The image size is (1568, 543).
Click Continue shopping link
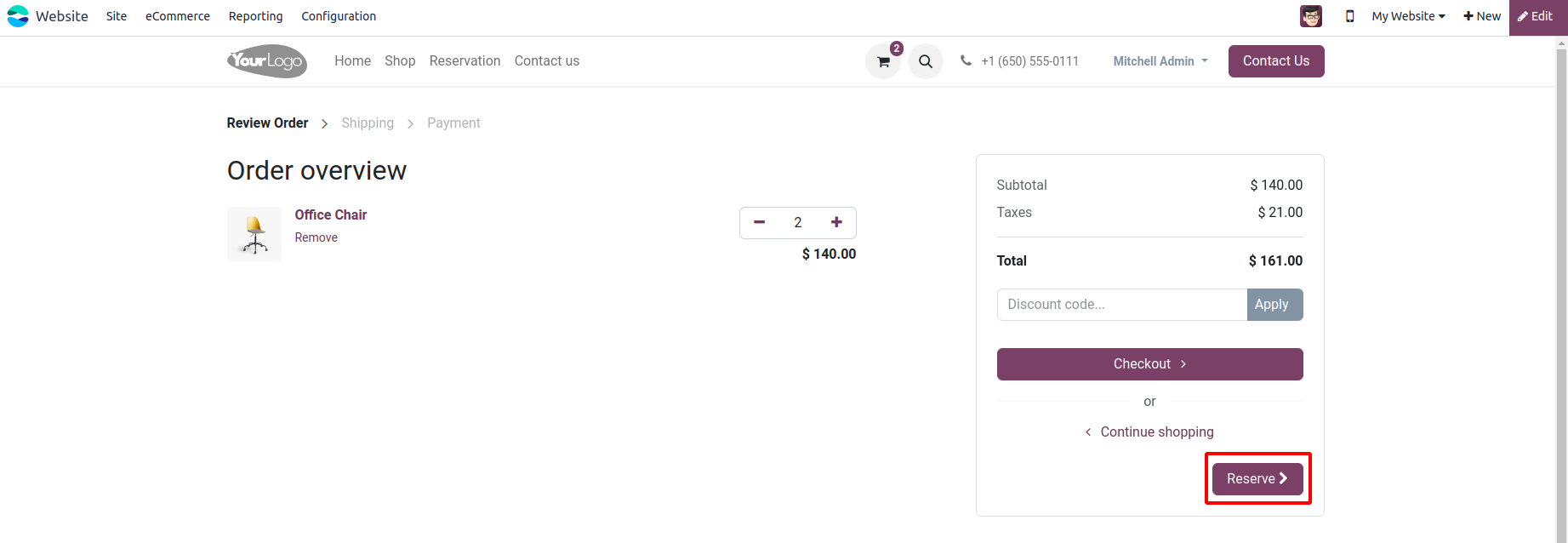1156,432
